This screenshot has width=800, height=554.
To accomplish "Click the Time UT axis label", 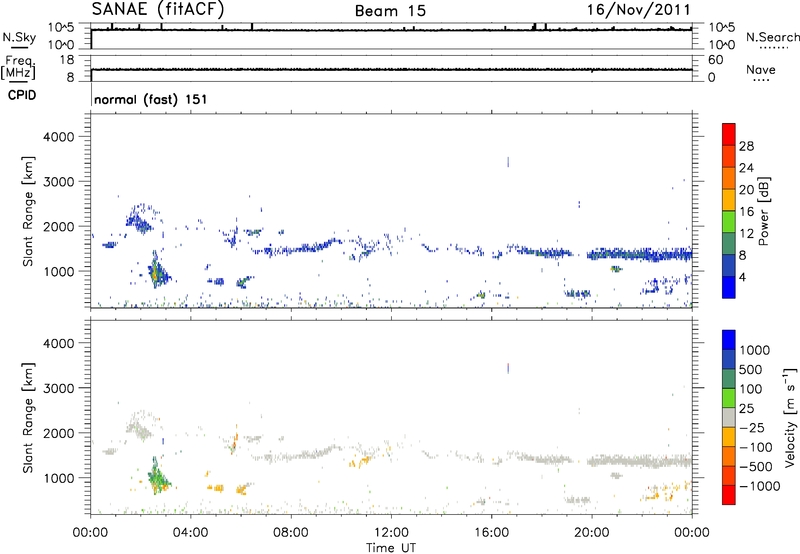I will click(391, 547).
